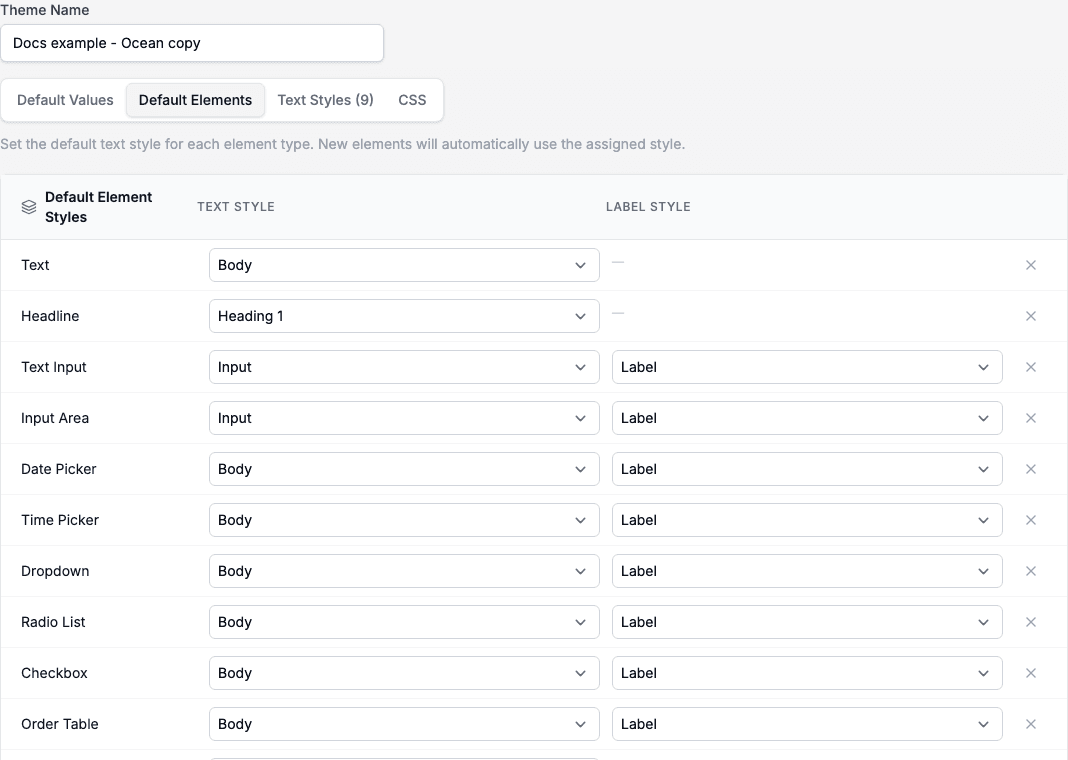This screenshot has height=760, width=1068.
Task: Click the layers icon beside Default Element Styles
Action: click(29, 207)
